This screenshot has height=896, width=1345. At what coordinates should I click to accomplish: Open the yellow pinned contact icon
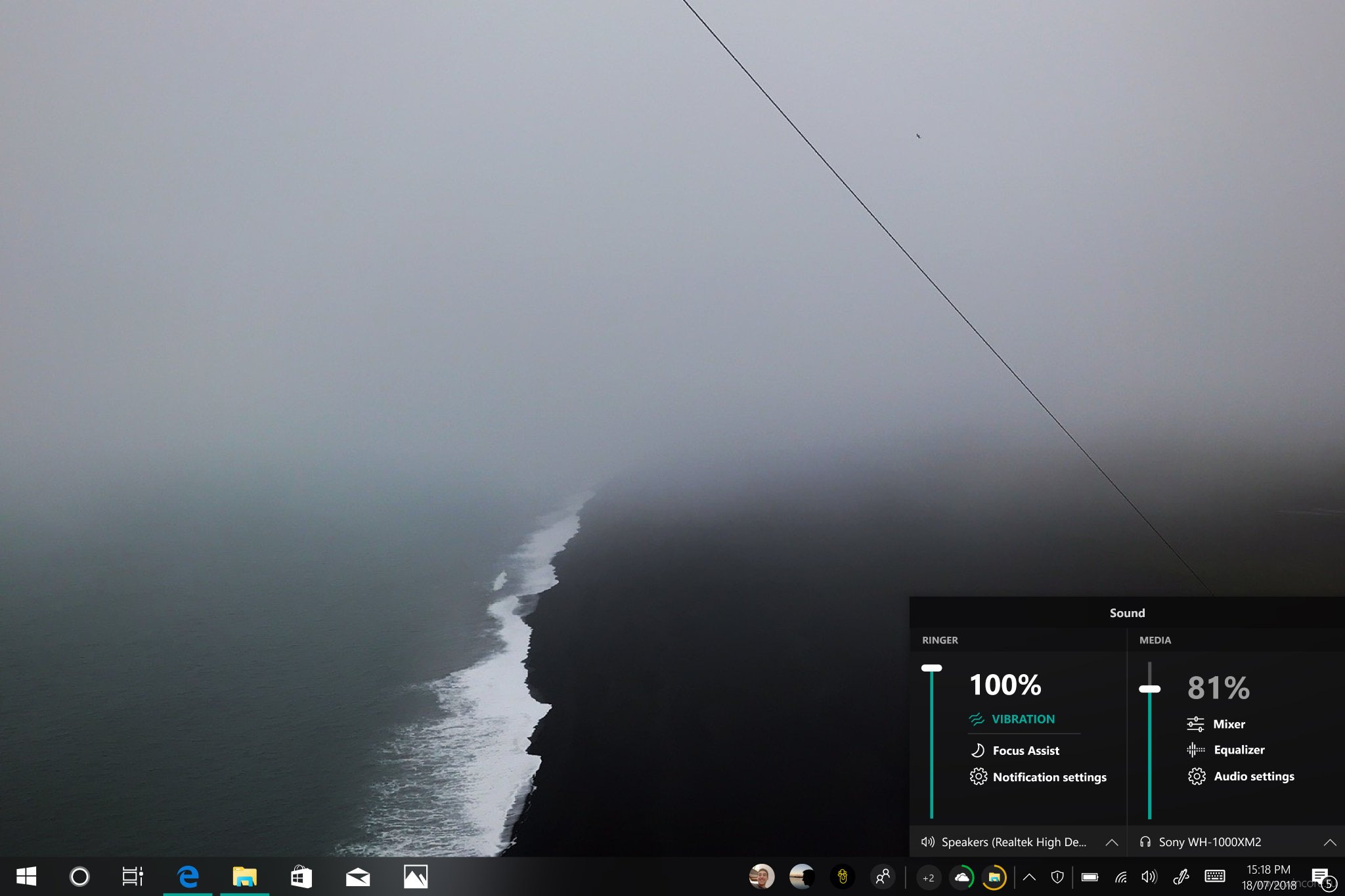pos(843,876)
